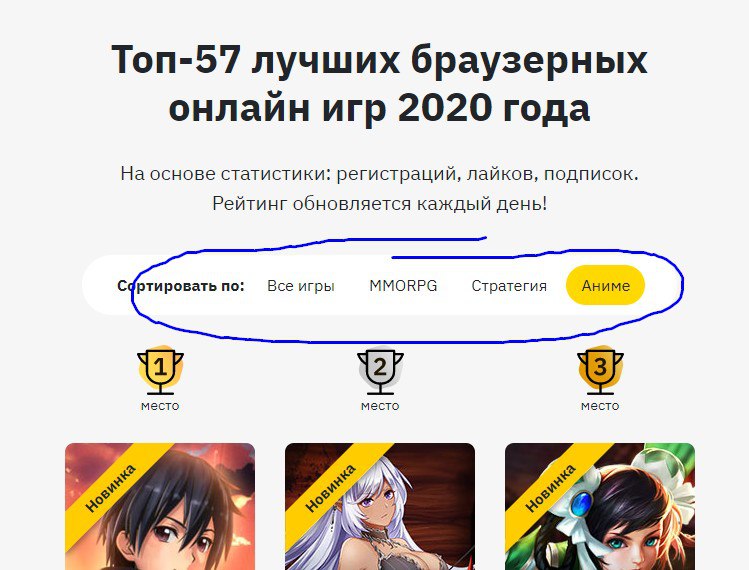Screen dimensions: 749x570
Task: Select the highlighted Аниме filter button
Action: [x=605, y=285]
